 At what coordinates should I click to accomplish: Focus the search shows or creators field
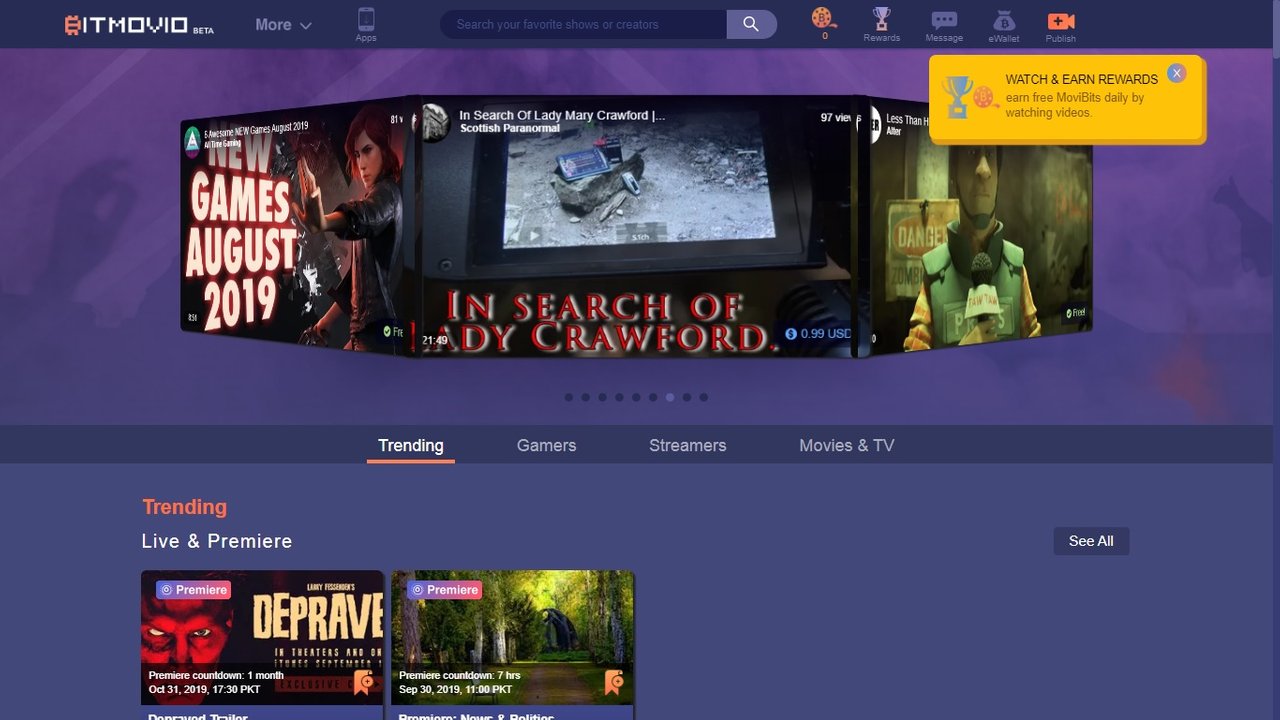point(583,24)
